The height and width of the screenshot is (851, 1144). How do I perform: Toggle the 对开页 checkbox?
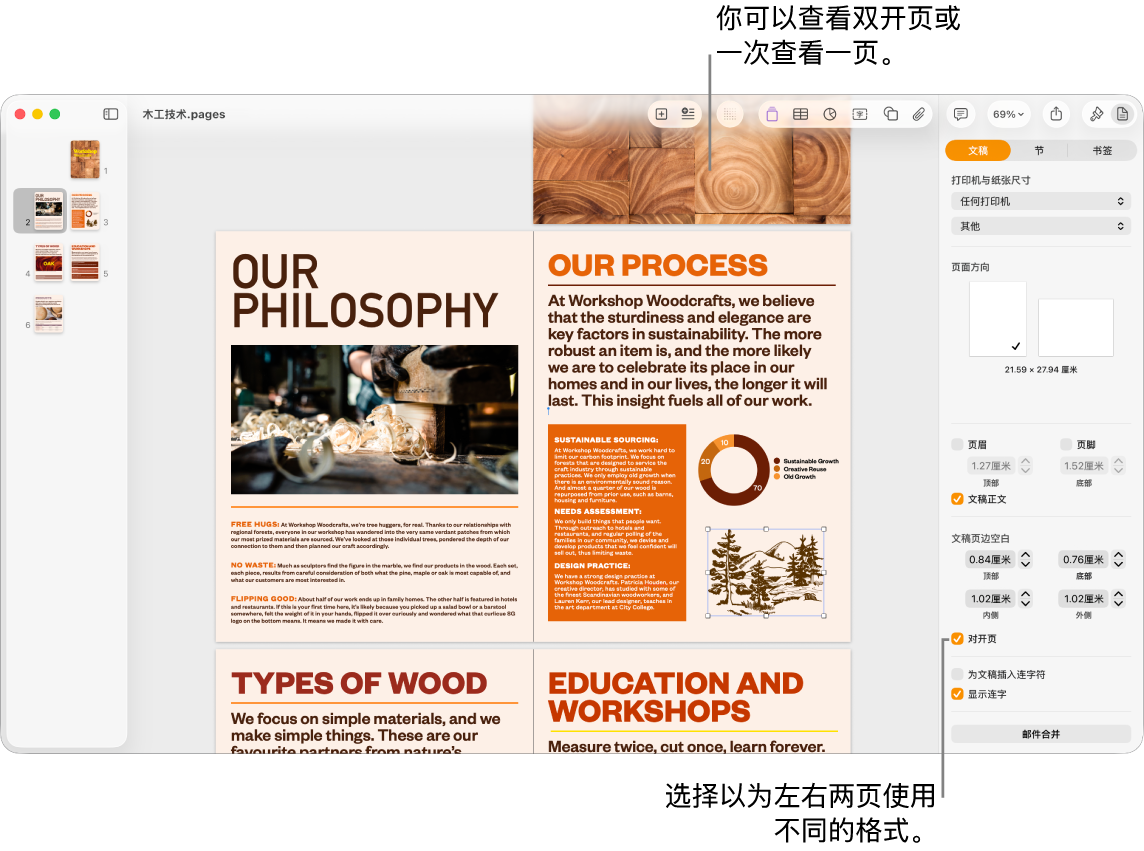(x=957, y=639)
